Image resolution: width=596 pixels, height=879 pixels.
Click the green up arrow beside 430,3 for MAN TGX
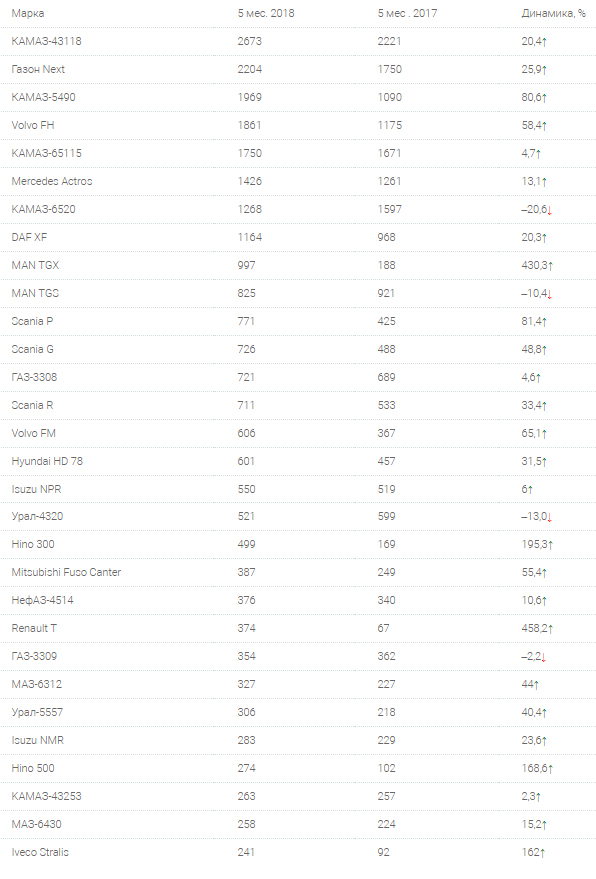551,266
